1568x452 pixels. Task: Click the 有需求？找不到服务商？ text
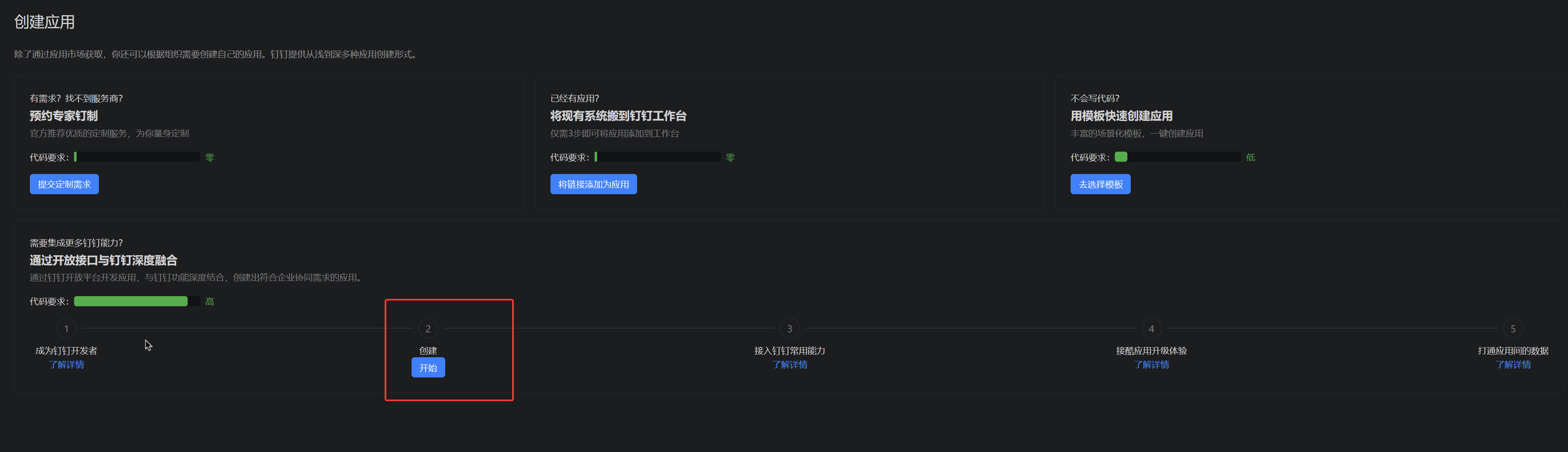click(76, 98)
